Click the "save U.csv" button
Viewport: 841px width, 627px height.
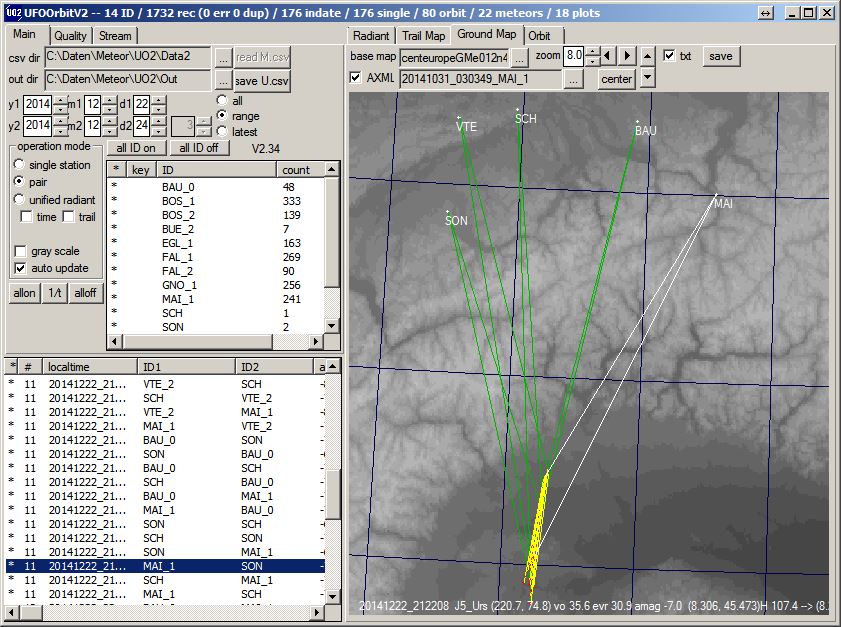click(x=261, y=80)
